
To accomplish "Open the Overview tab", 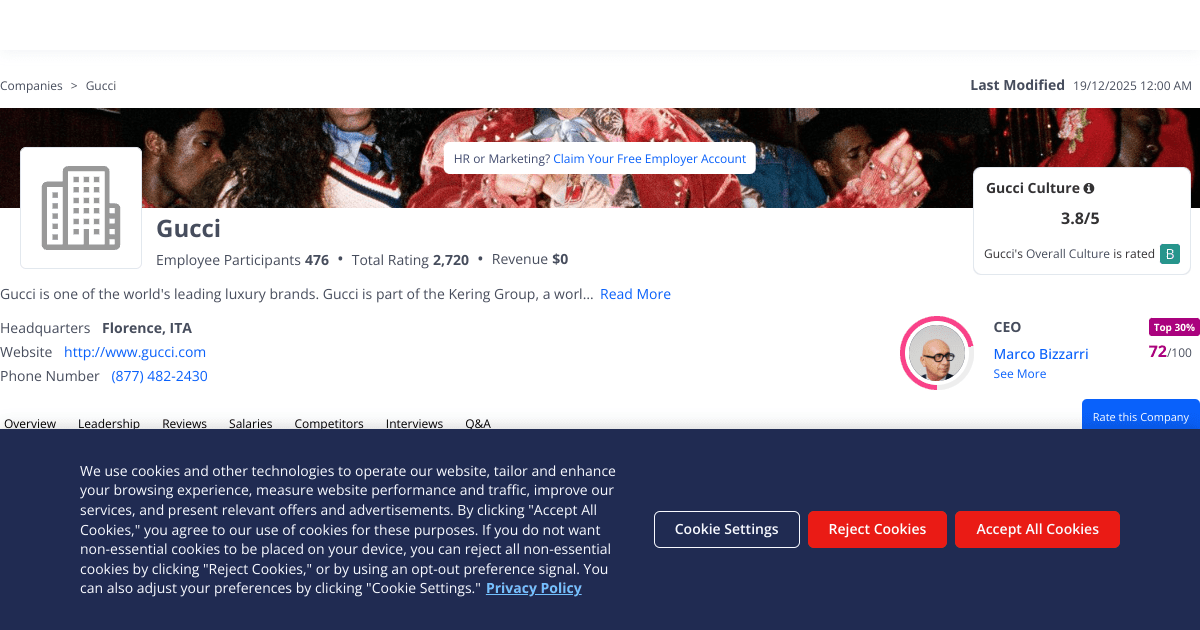I will (x=30, y=423).
